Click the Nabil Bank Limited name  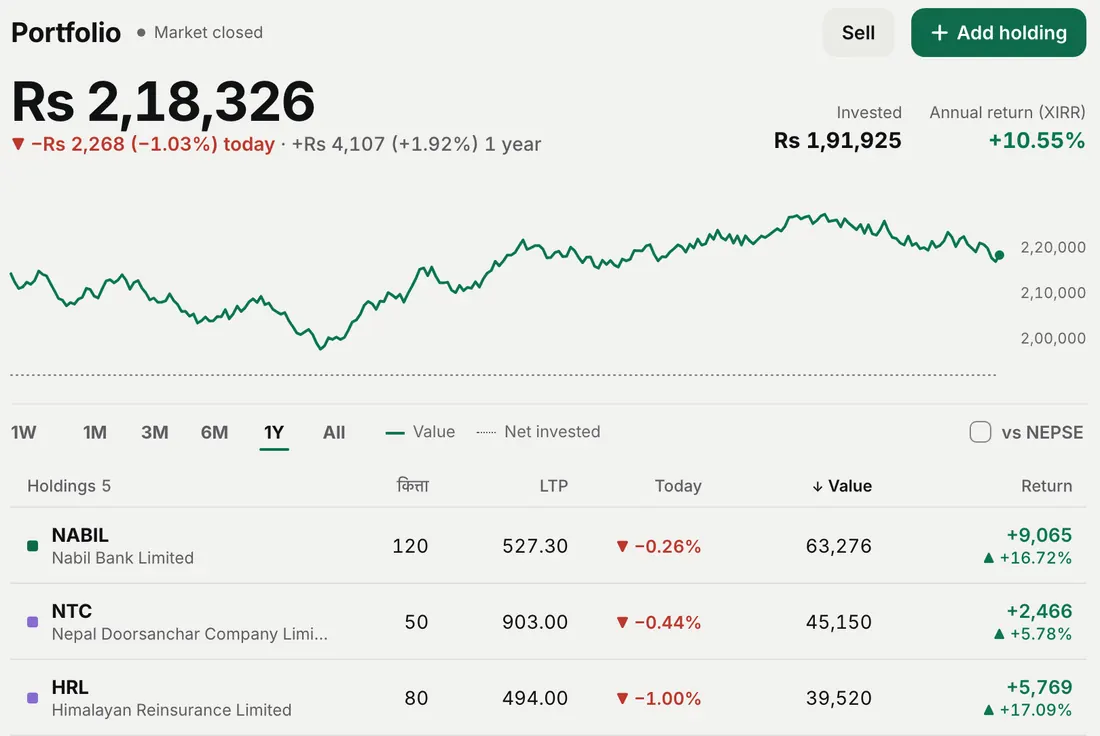[123, 558]
